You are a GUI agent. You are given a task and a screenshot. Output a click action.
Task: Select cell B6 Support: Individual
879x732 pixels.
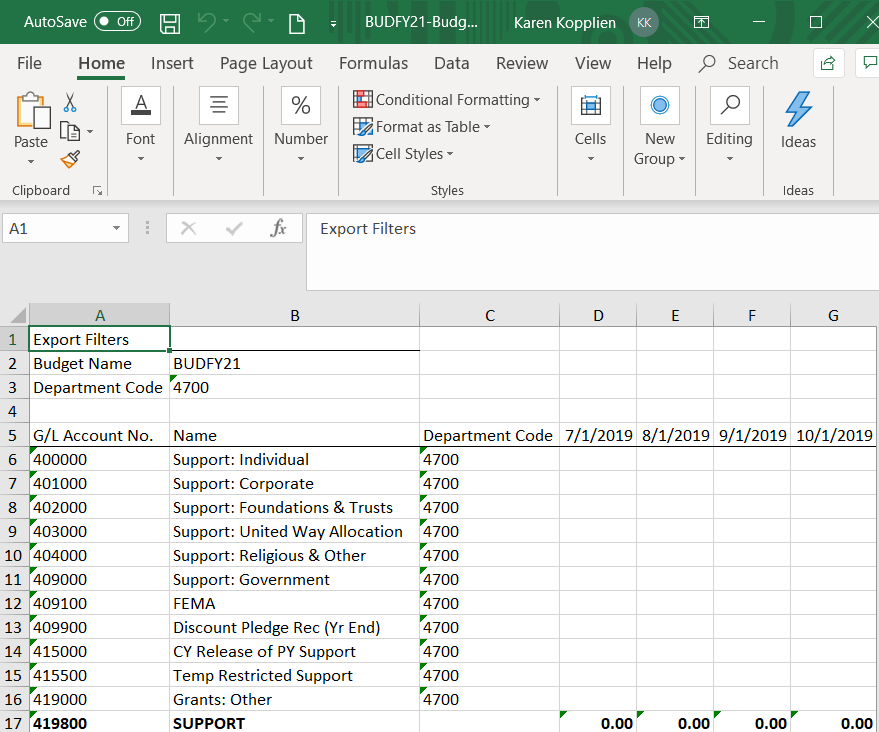294,460
